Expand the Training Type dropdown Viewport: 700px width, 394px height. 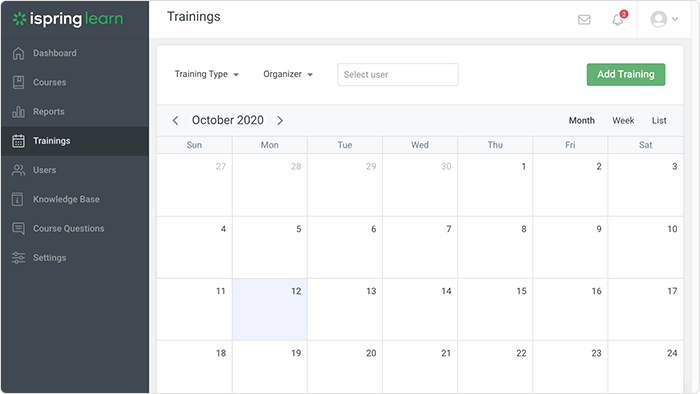(x=207, y=74)
